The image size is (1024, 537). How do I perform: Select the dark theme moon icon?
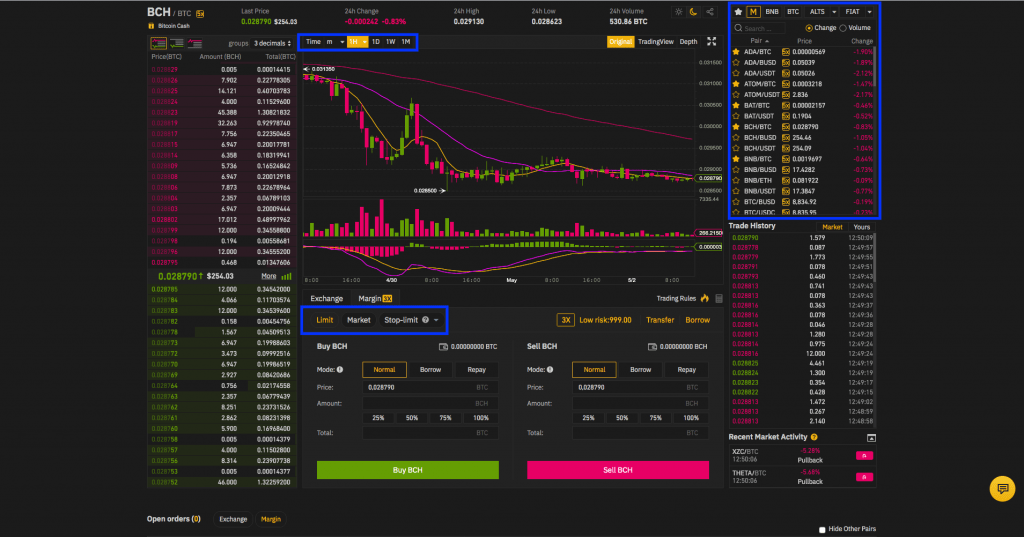694,12
